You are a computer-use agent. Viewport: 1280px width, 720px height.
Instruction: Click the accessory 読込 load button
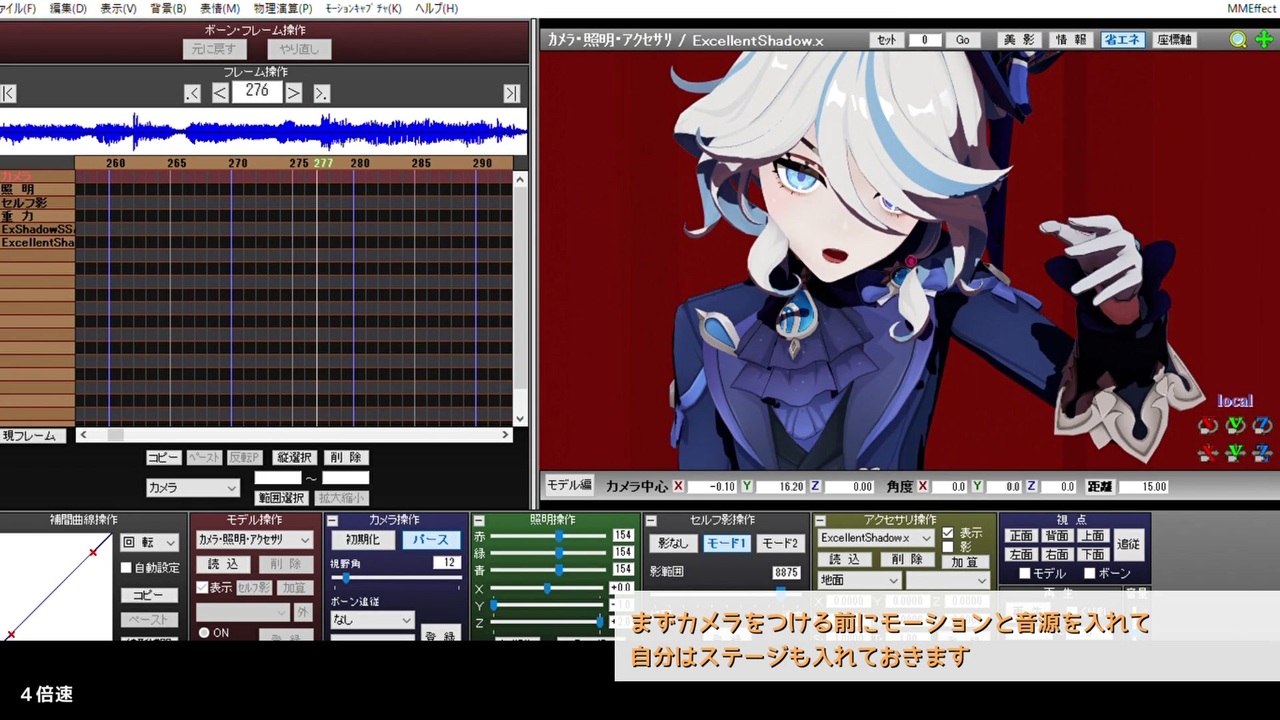point(844,560)
